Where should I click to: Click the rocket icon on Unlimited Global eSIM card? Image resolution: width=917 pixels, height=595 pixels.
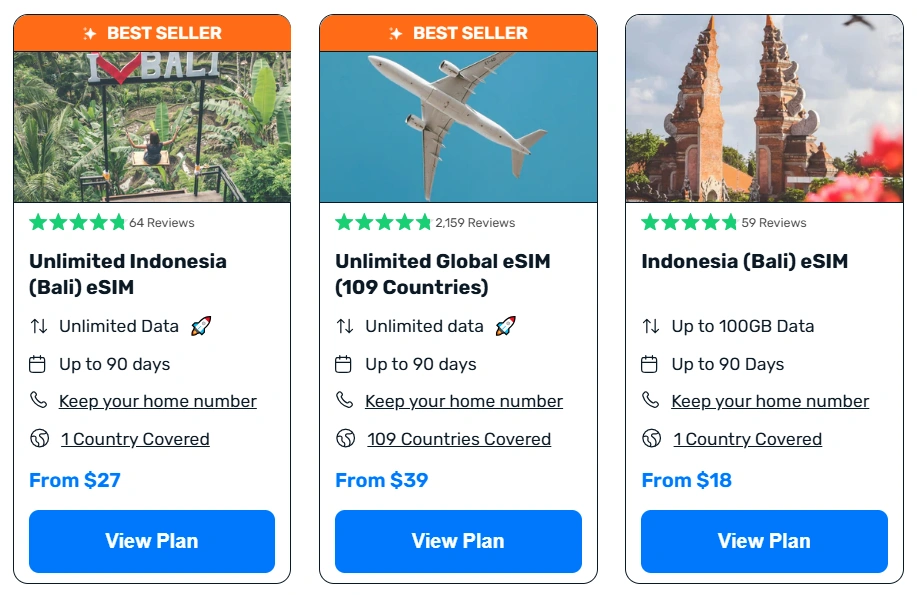(x=506, y=326)
